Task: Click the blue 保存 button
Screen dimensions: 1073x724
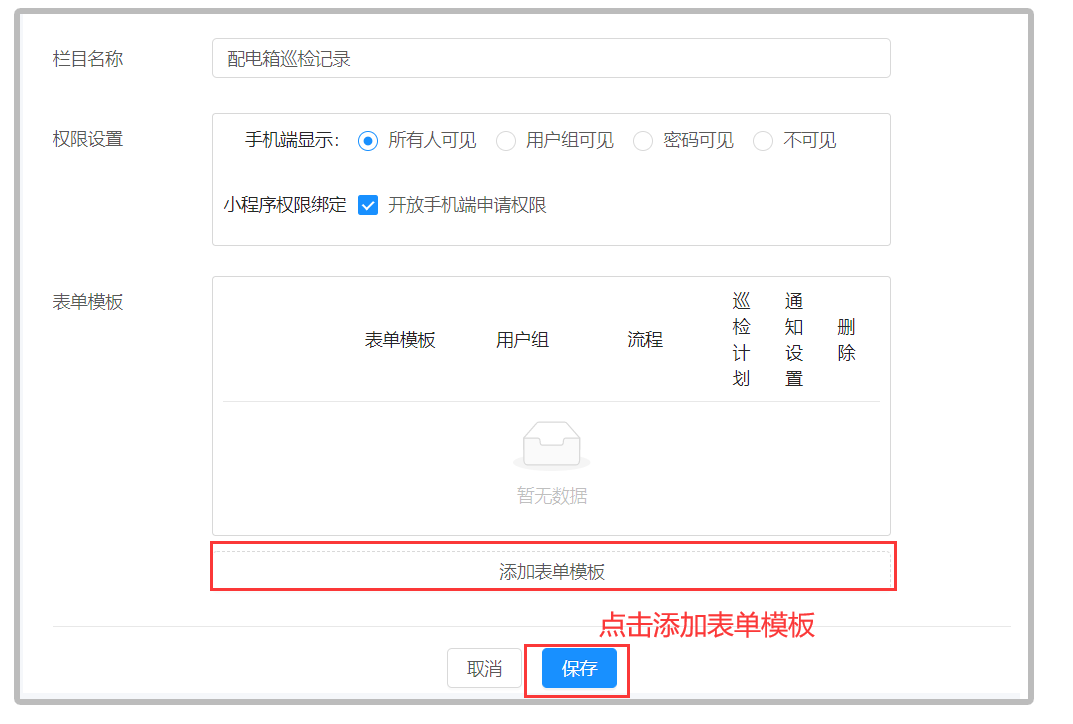Action: (x=577, y=668)
